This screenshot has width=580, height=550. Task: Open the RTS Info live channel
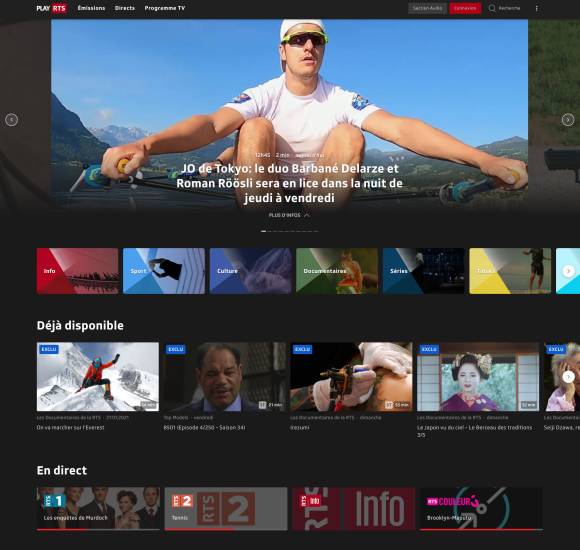coord(354,509)
